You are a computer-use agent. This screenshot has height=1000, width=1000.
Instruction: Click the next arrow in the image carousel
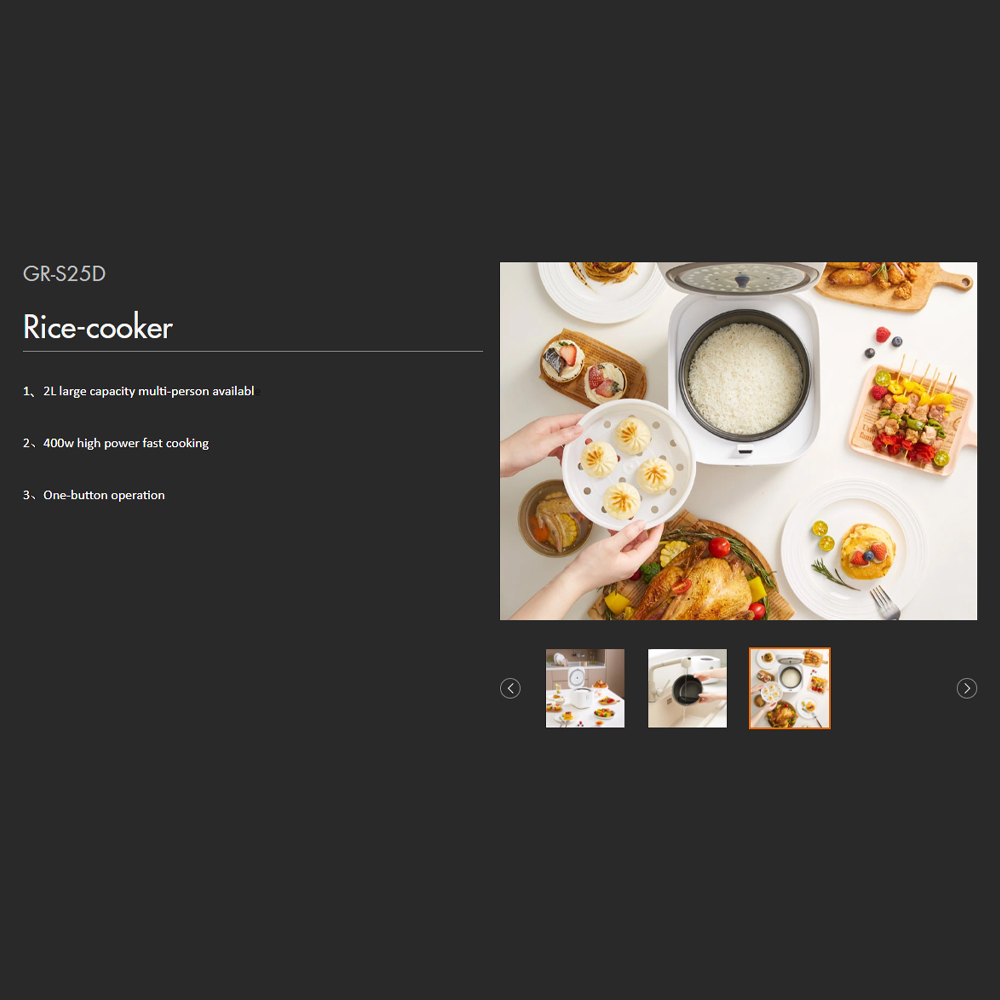click(x=966, y=688)
